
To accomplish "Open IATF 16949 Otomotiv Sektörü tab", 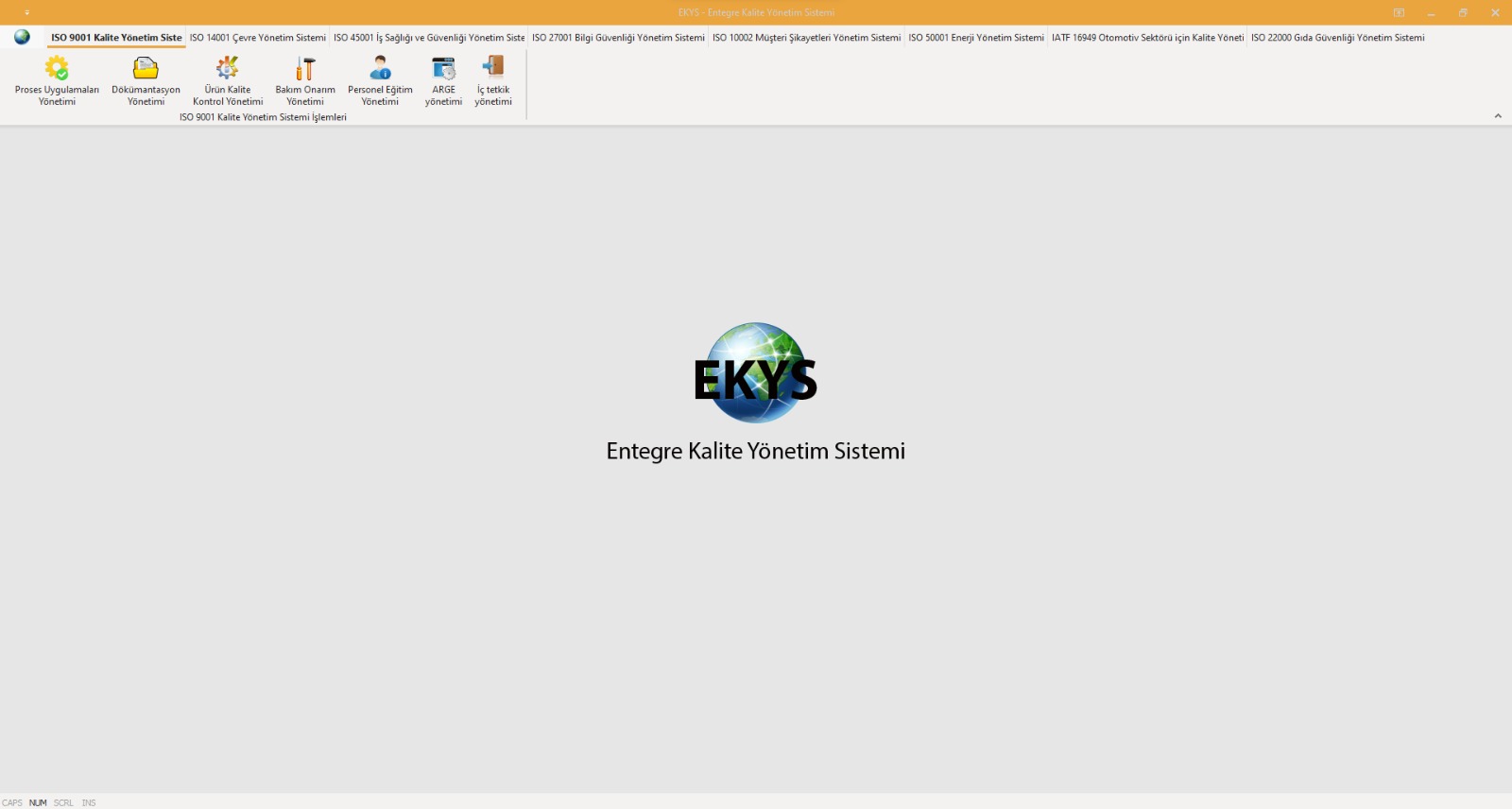I will coord(1147,38).
